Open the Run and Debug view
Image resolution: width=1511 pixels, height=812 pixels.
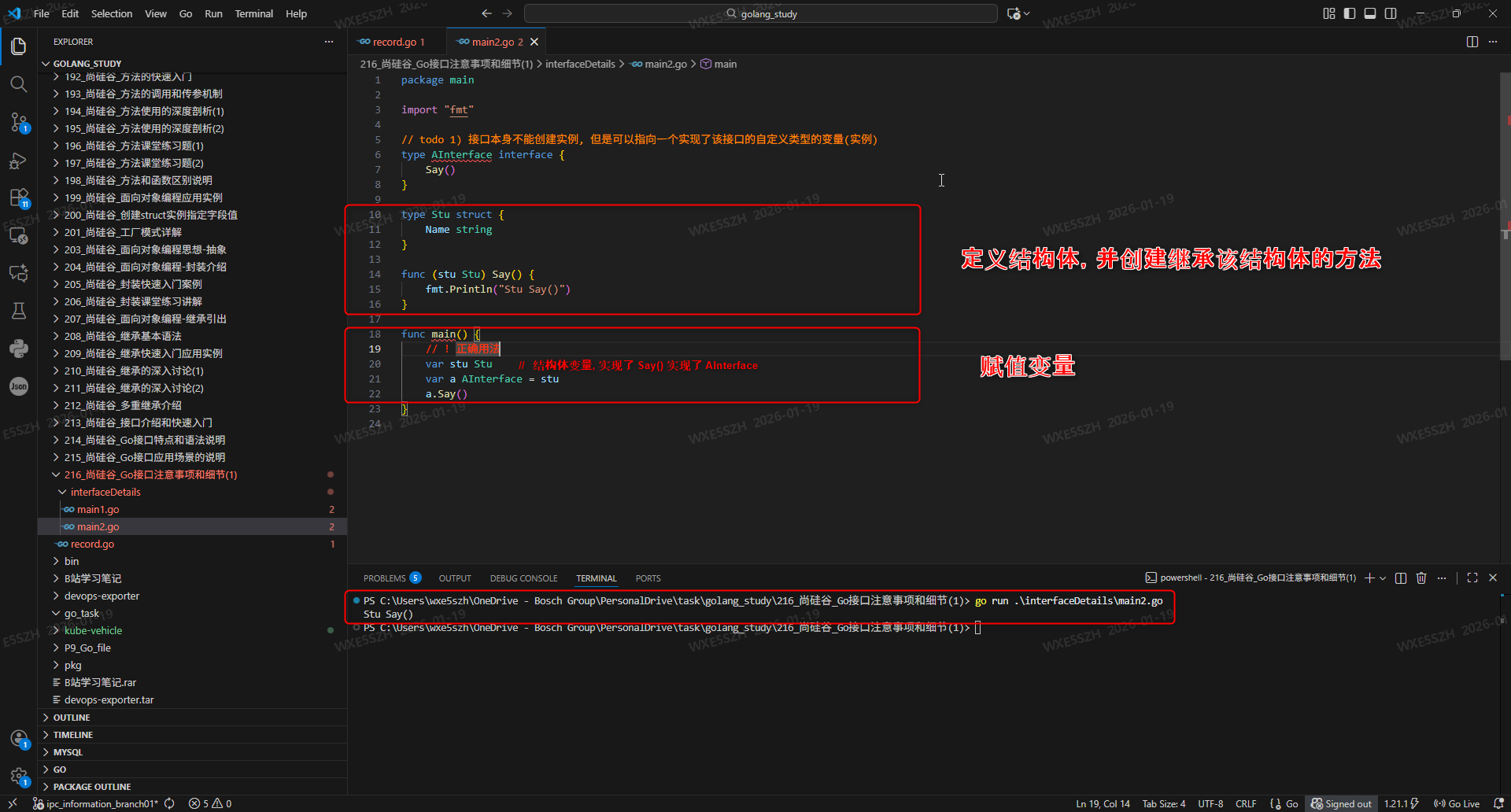(x=19, y=161)
